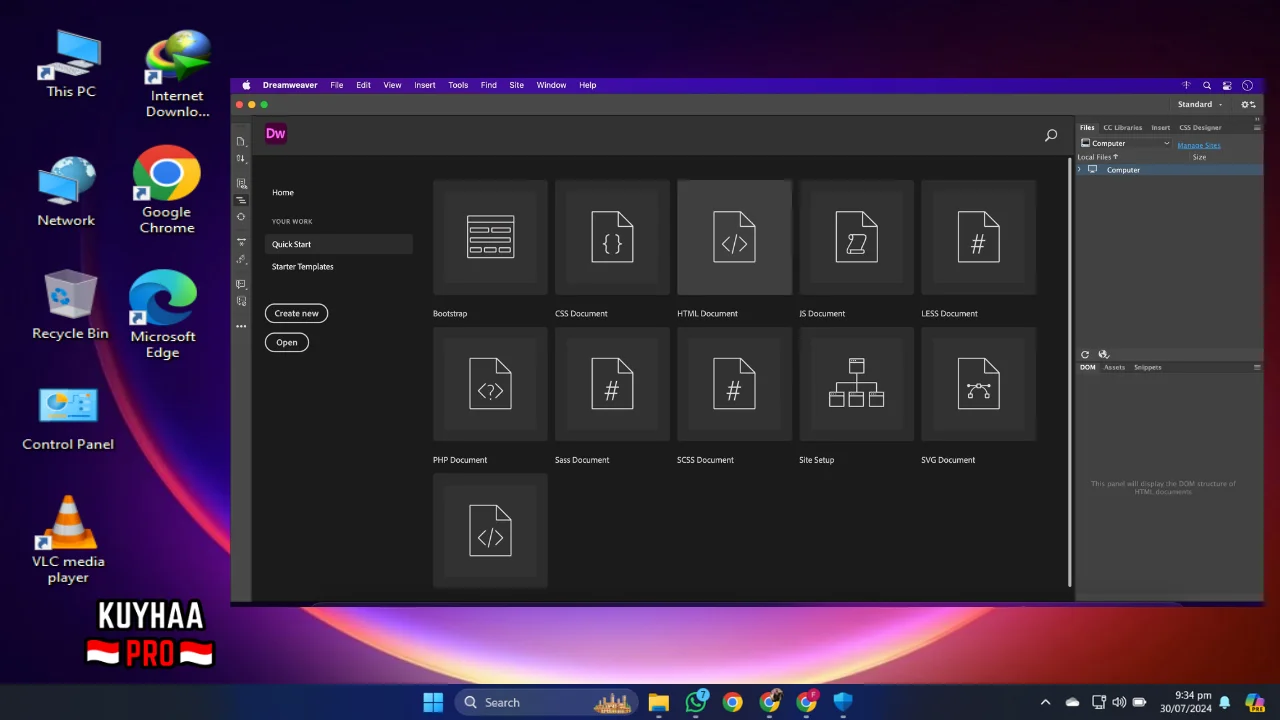Click the Dw Dreamweaver logo
This screenshot has width=1280, height=720.
tap(276, 133)
